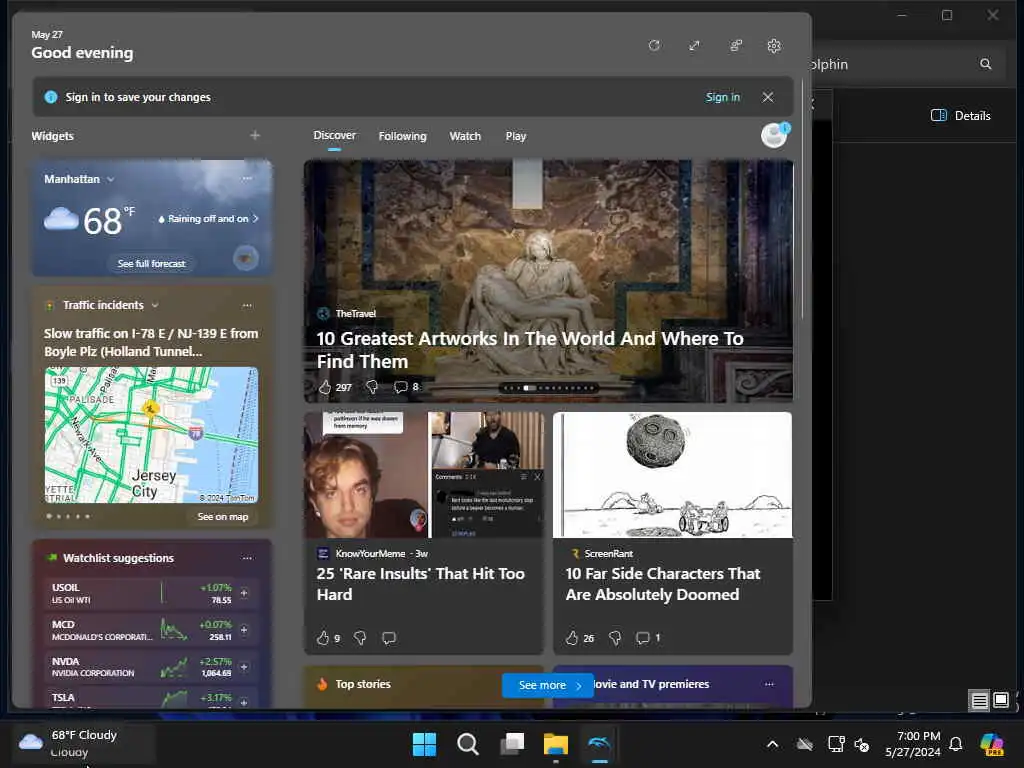The height and width of the screenshot is (768, 1024).
Task: Open the connected devices icon in header
Action: 736,46
